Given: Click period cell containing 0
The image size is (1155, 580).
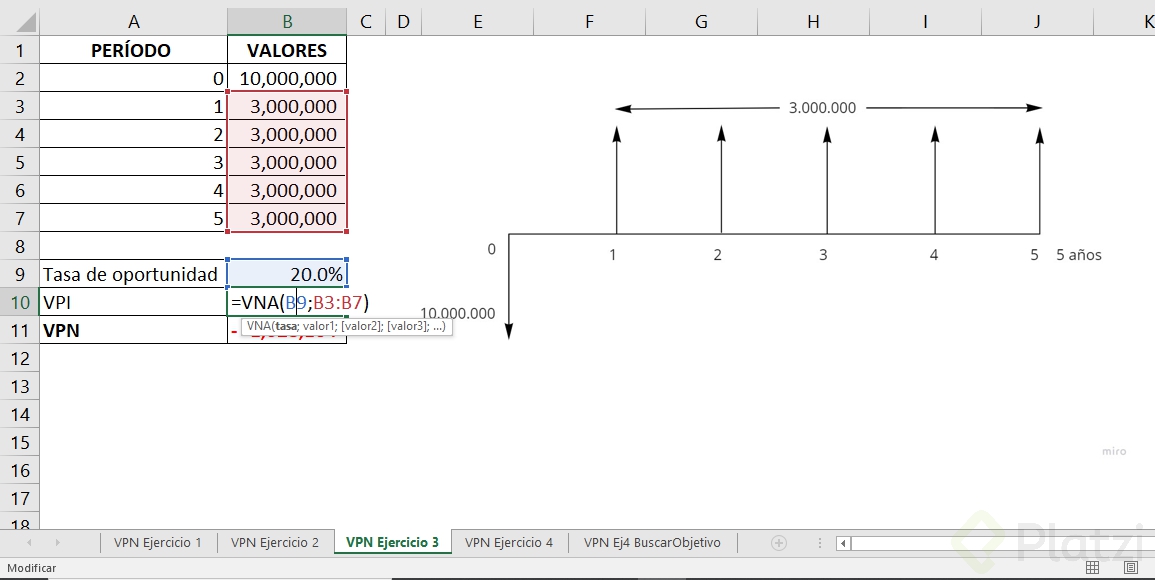Looking at the screenshot, I should [133, 78].
